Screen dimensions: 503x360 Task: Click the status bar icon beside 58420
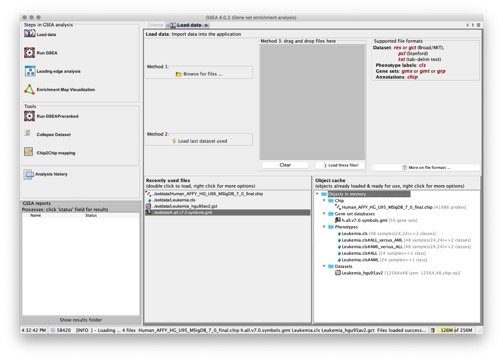53,330
